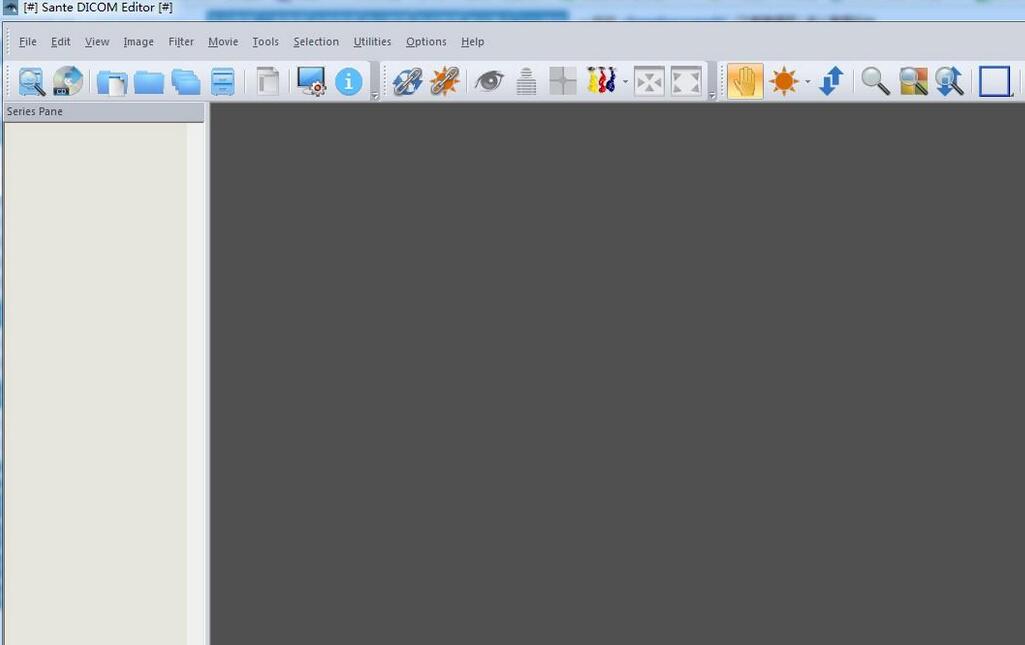Click the blue up-down arrows scroll tool
Image resolution: width=1025 pixels, height=645 pixels.
[832, 82]
